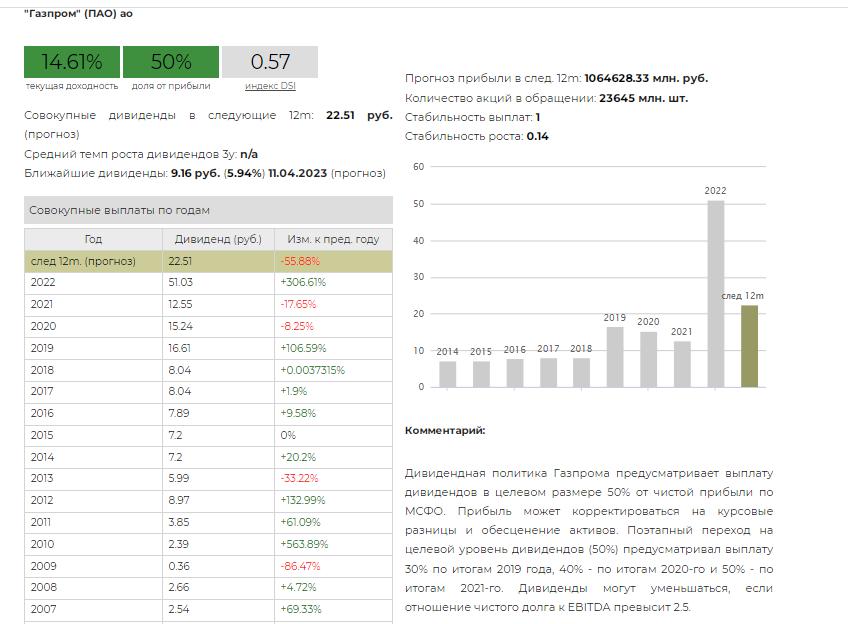Select the "след 12m. (прогноз)" table row label
848x624 pixels.
[83, 261]
